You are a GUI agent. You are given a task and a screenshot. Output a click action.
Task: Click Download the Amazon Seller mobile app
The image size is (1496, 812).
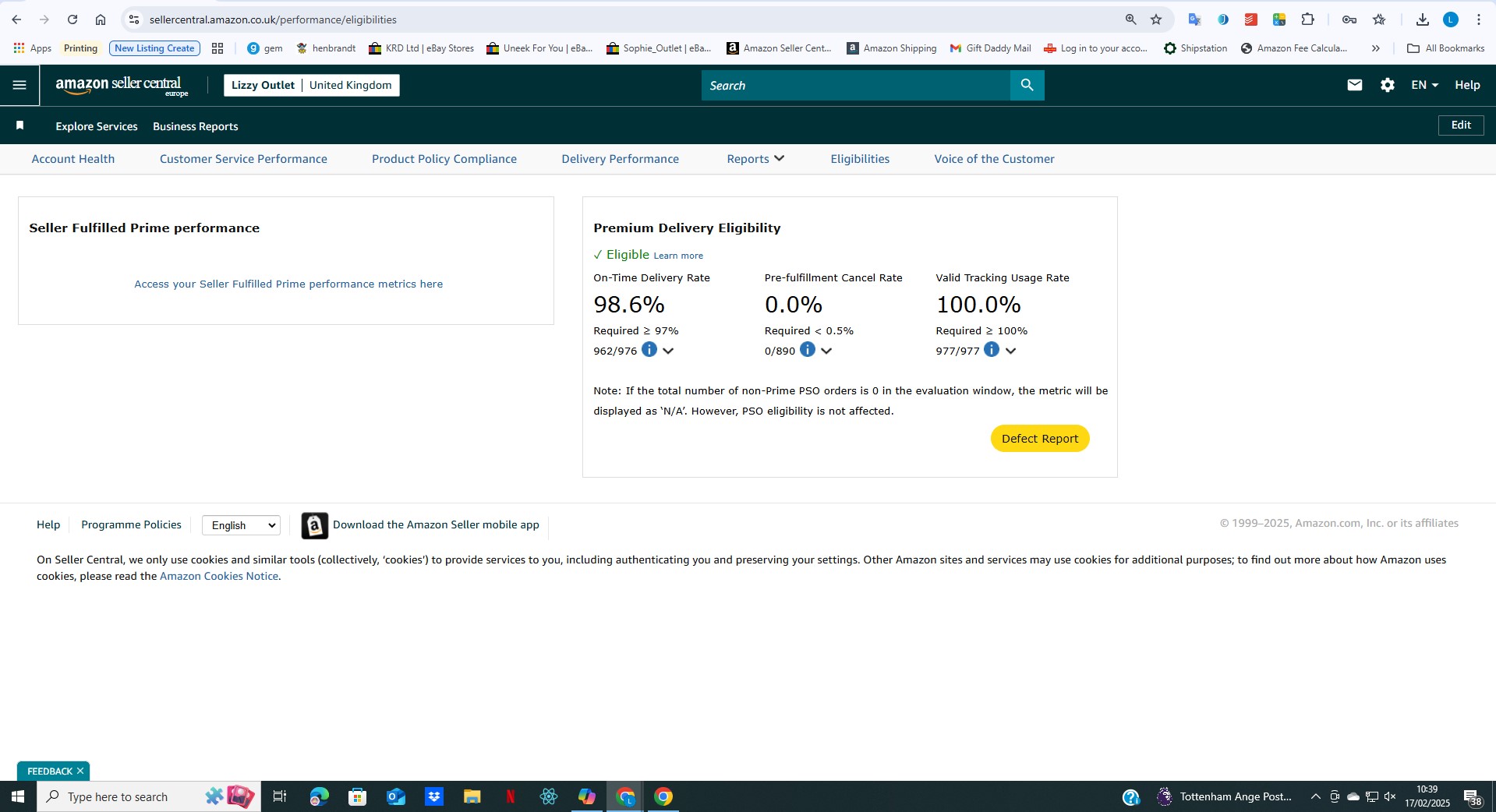point(436,524)
